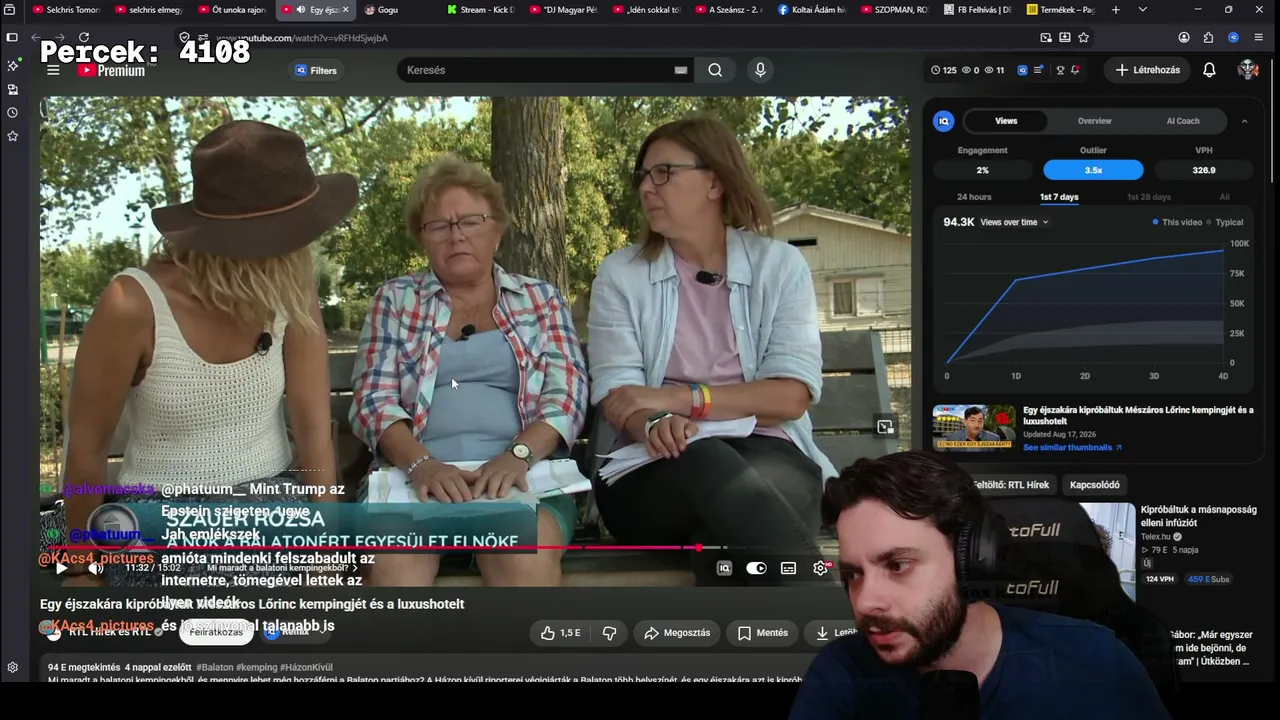Bookmark the page with the star icon

coord(1083,38)
